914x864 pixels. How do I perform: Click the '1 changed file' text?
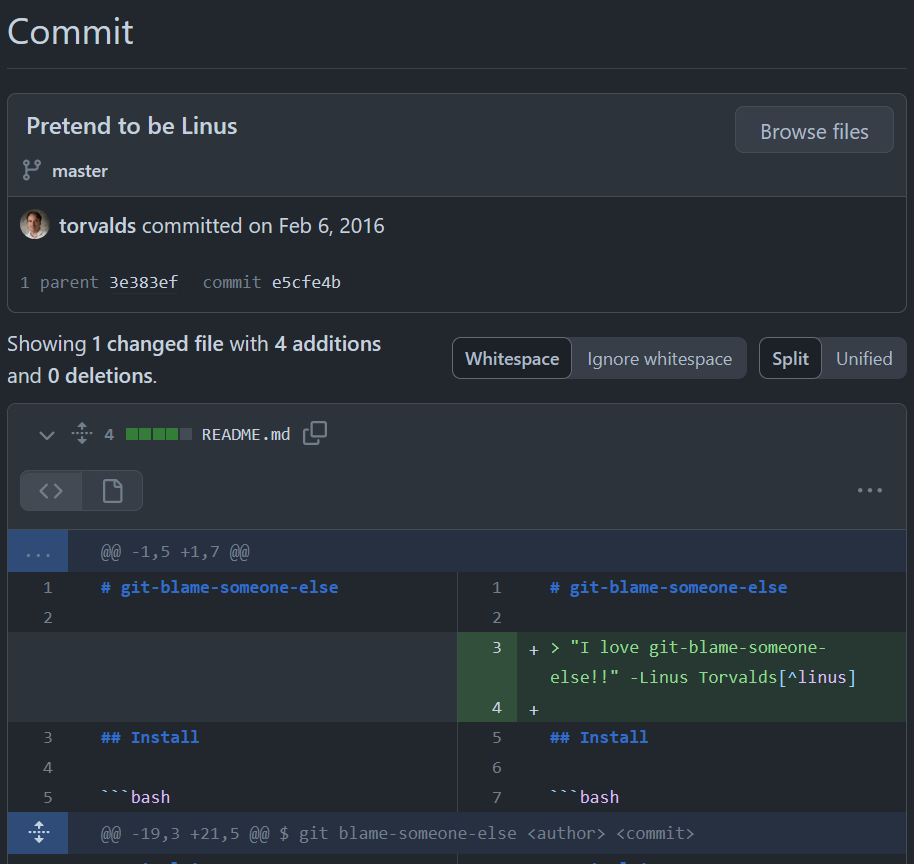(157, 344)
